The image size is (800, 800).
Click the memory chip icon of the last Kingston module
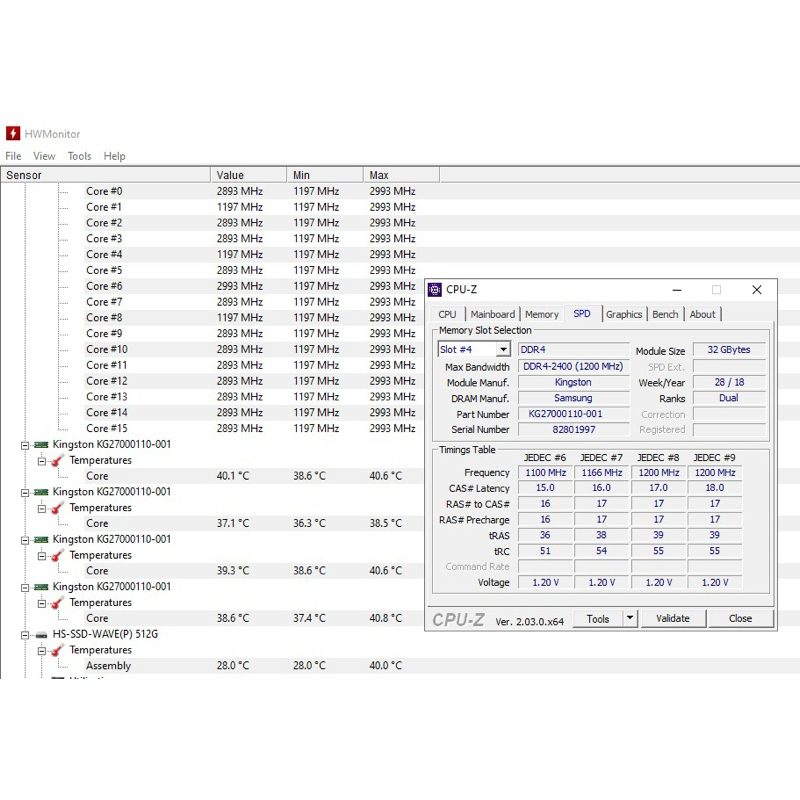[41, 587]
